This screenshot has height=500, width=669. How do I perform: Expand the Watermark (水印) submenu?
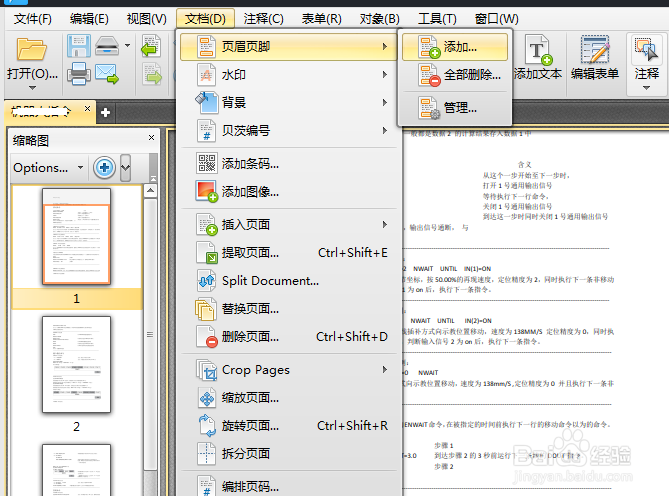coord(289,75)
